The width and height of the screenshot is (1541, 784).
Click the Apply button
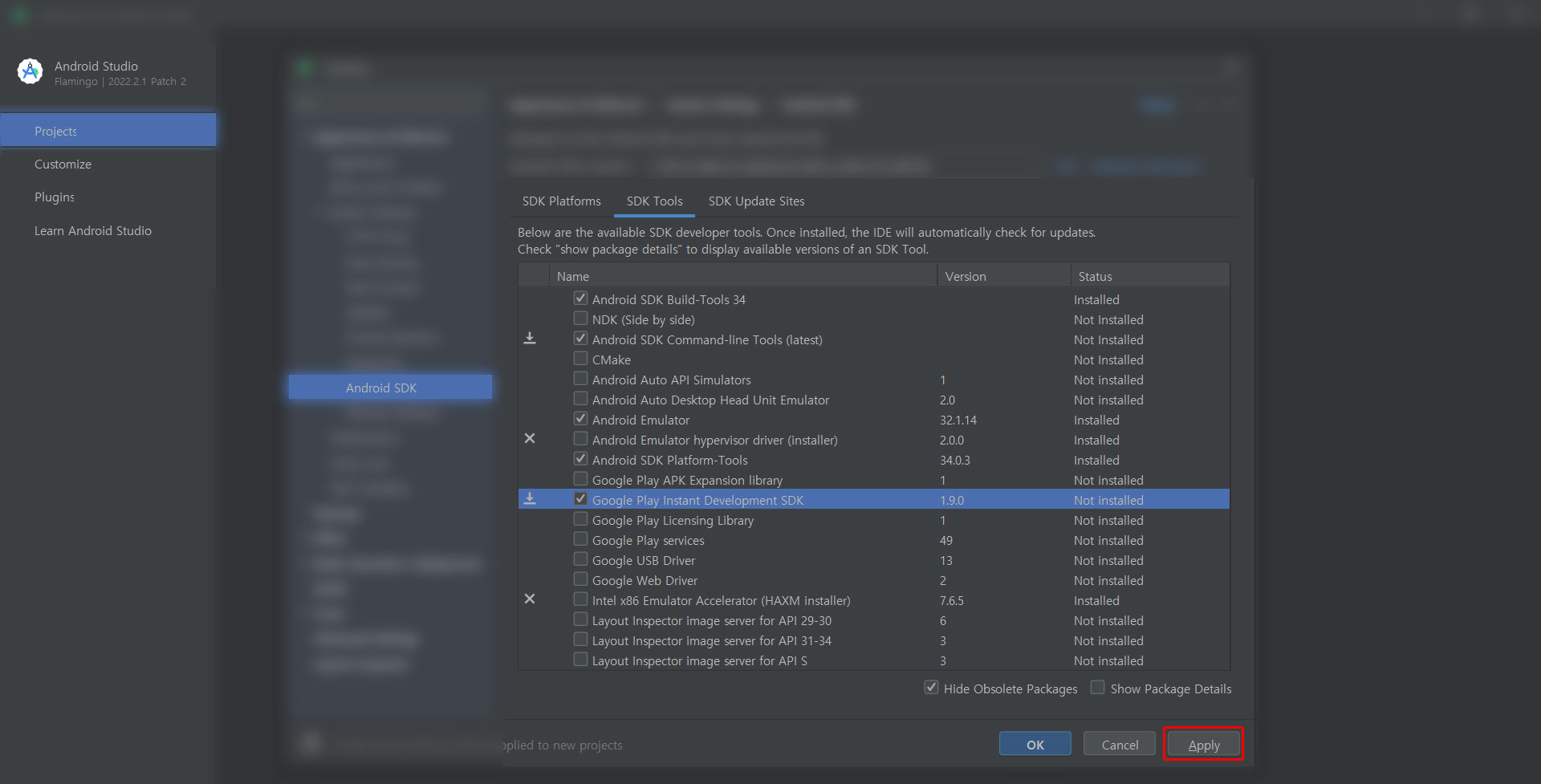(x=1204, y=745)
